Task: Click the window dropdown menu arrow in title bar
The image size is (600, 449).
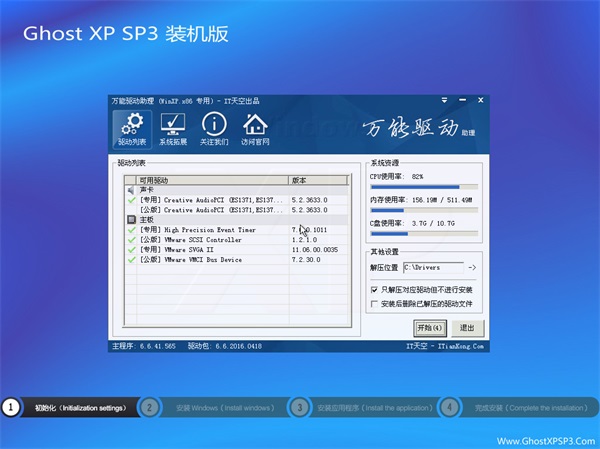Action: point(443,102)
